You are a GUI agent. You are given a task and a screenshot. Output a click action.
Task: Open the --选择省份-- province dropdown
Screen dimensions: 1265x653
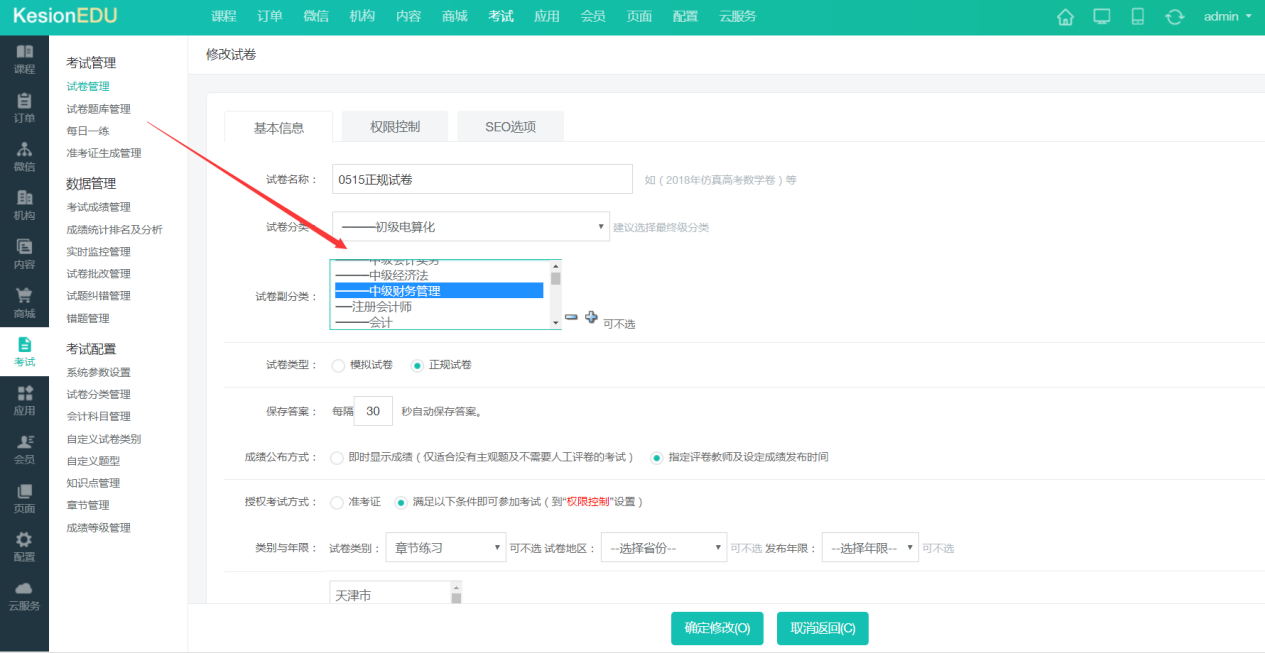click(x=663, y=547)
